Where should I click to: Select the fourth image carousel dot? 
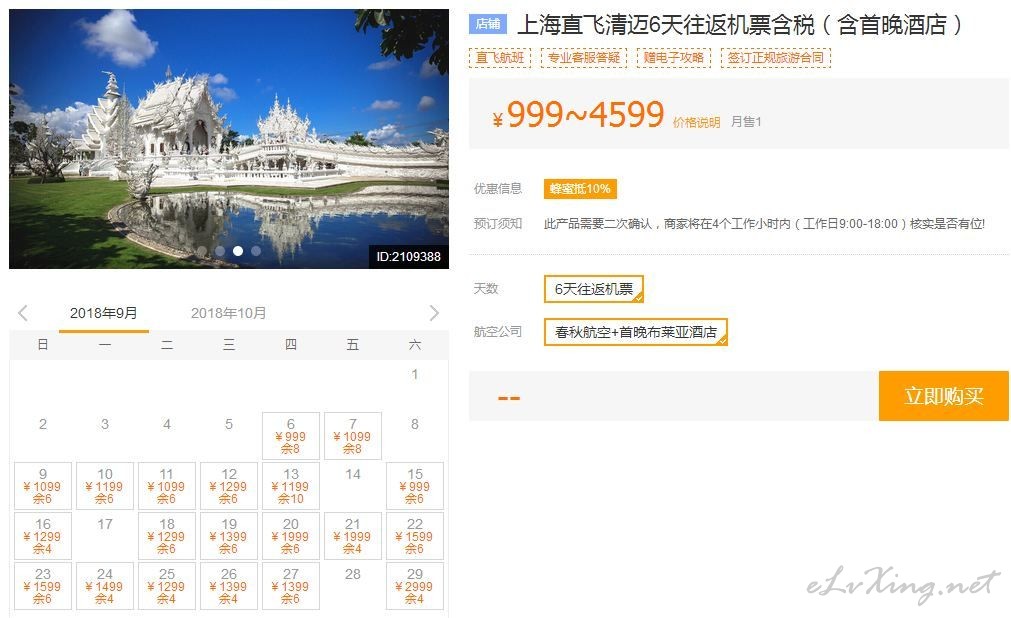256,251
